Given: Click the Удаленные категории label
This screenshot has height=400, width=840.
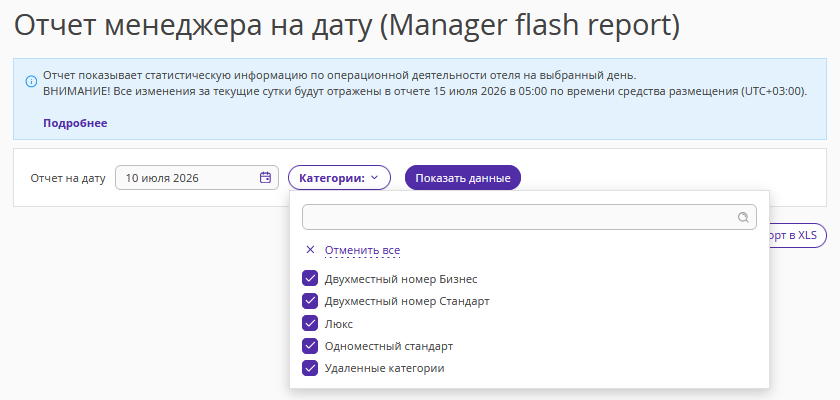Looking at the screenshot, I should tap(385, 369).
